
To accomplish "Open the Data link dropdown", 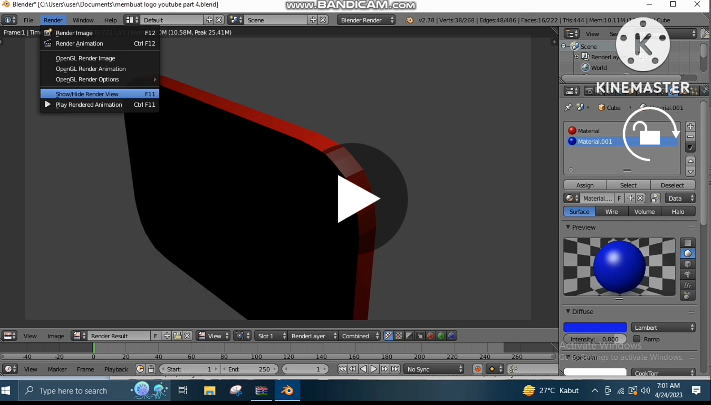I will [x=680, y=198].
